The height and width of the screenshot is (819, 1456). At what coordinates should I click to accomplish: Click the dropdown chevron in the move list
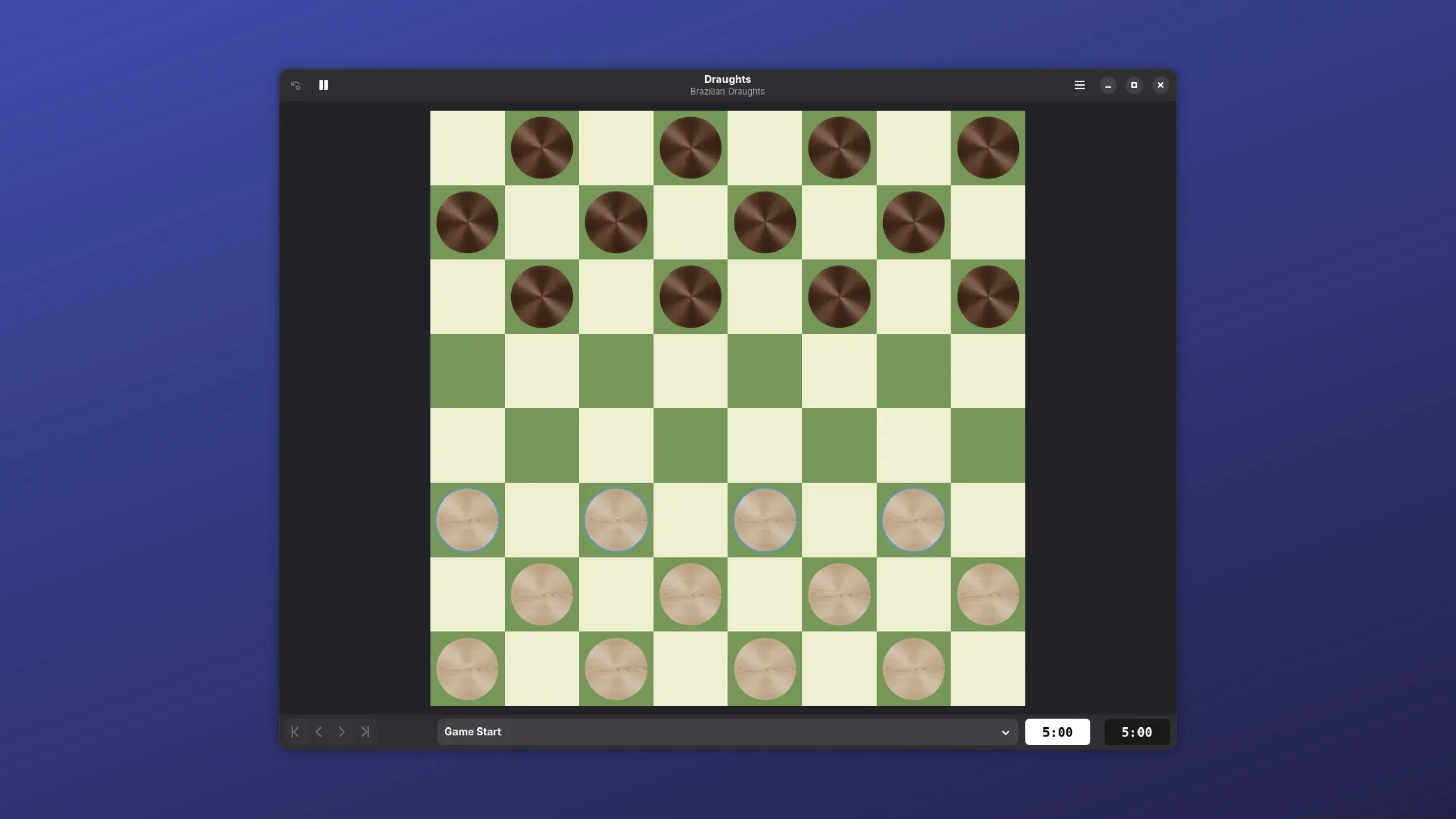coord(1005,732)
